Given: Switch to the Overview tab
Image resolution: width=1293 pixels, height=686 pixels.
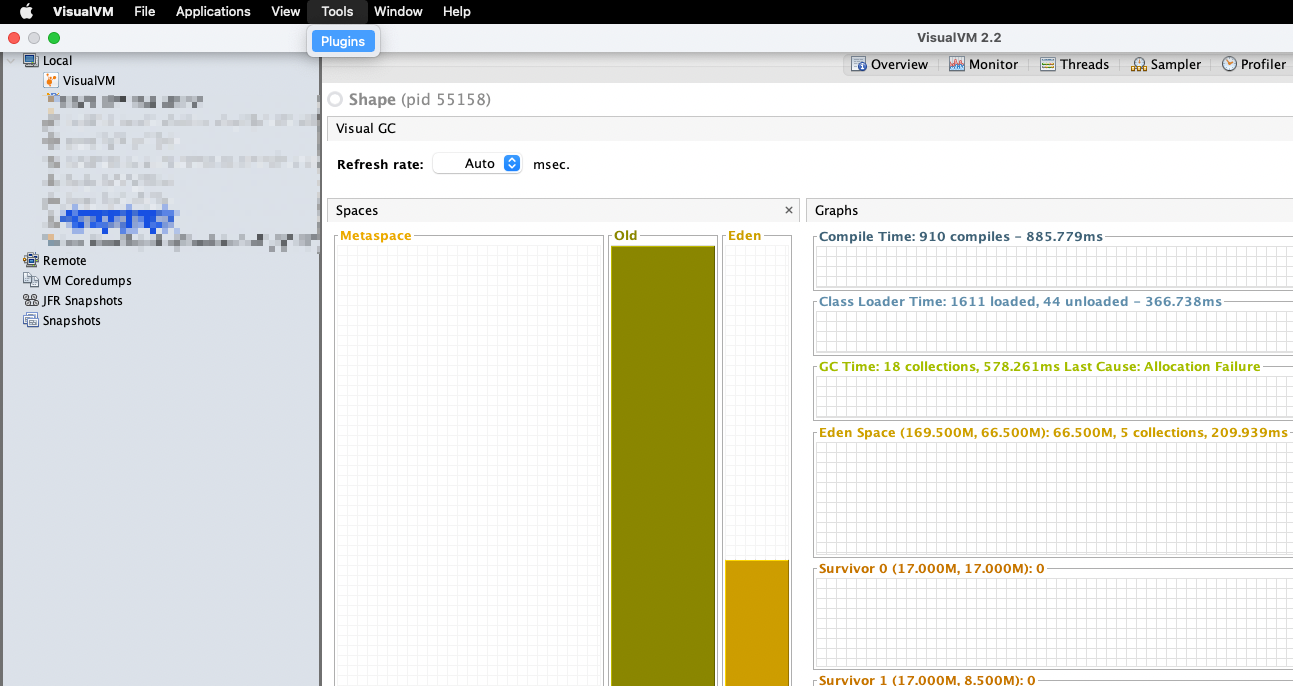Looking at the screenshot, I should tap(890, 64).
